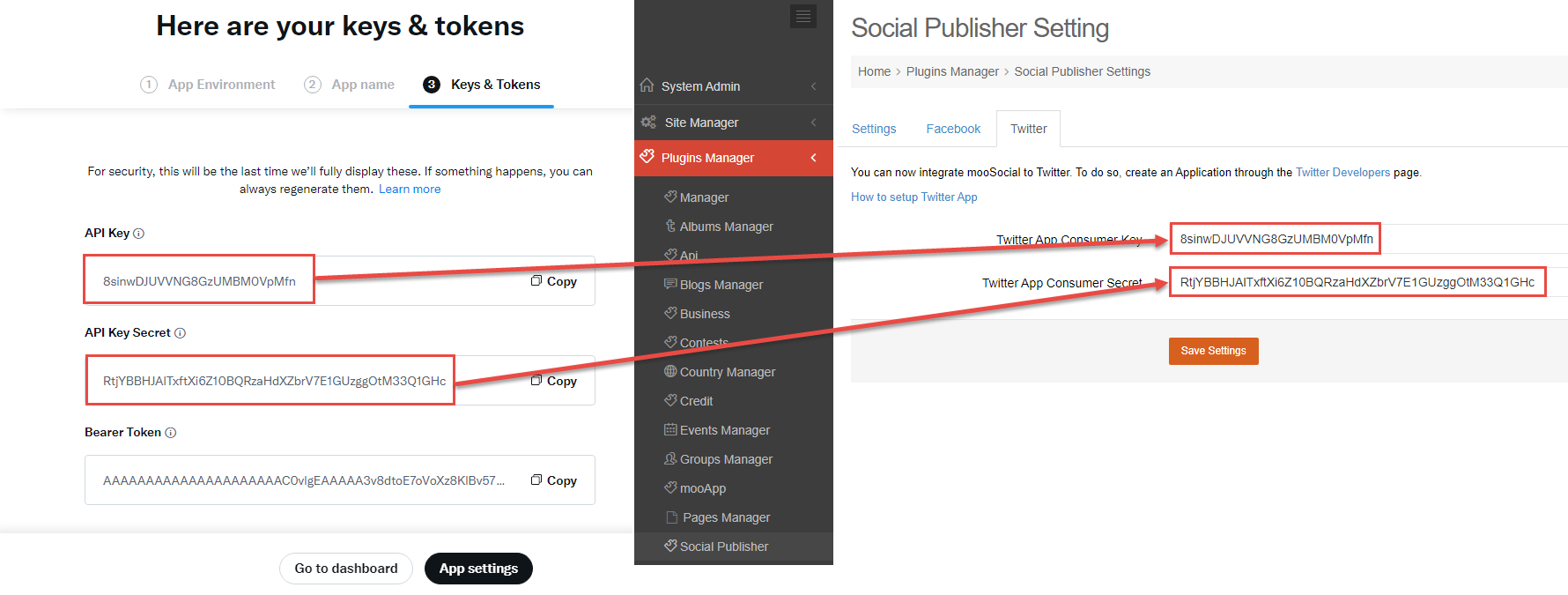
Task: Click the System Admin home icon
Action: tap(647, 86)
